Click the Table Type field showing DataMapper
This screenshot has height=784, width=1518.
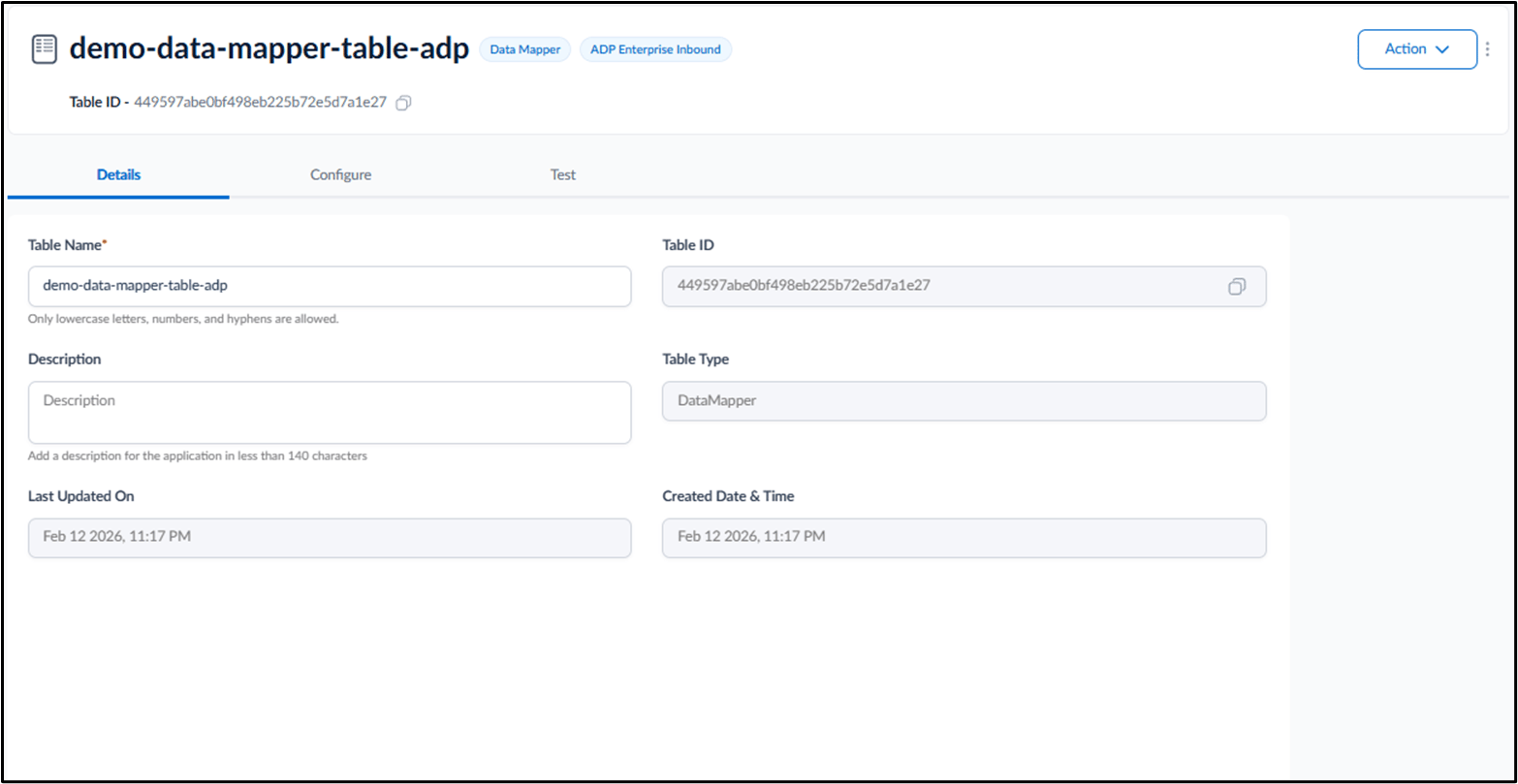964,401
